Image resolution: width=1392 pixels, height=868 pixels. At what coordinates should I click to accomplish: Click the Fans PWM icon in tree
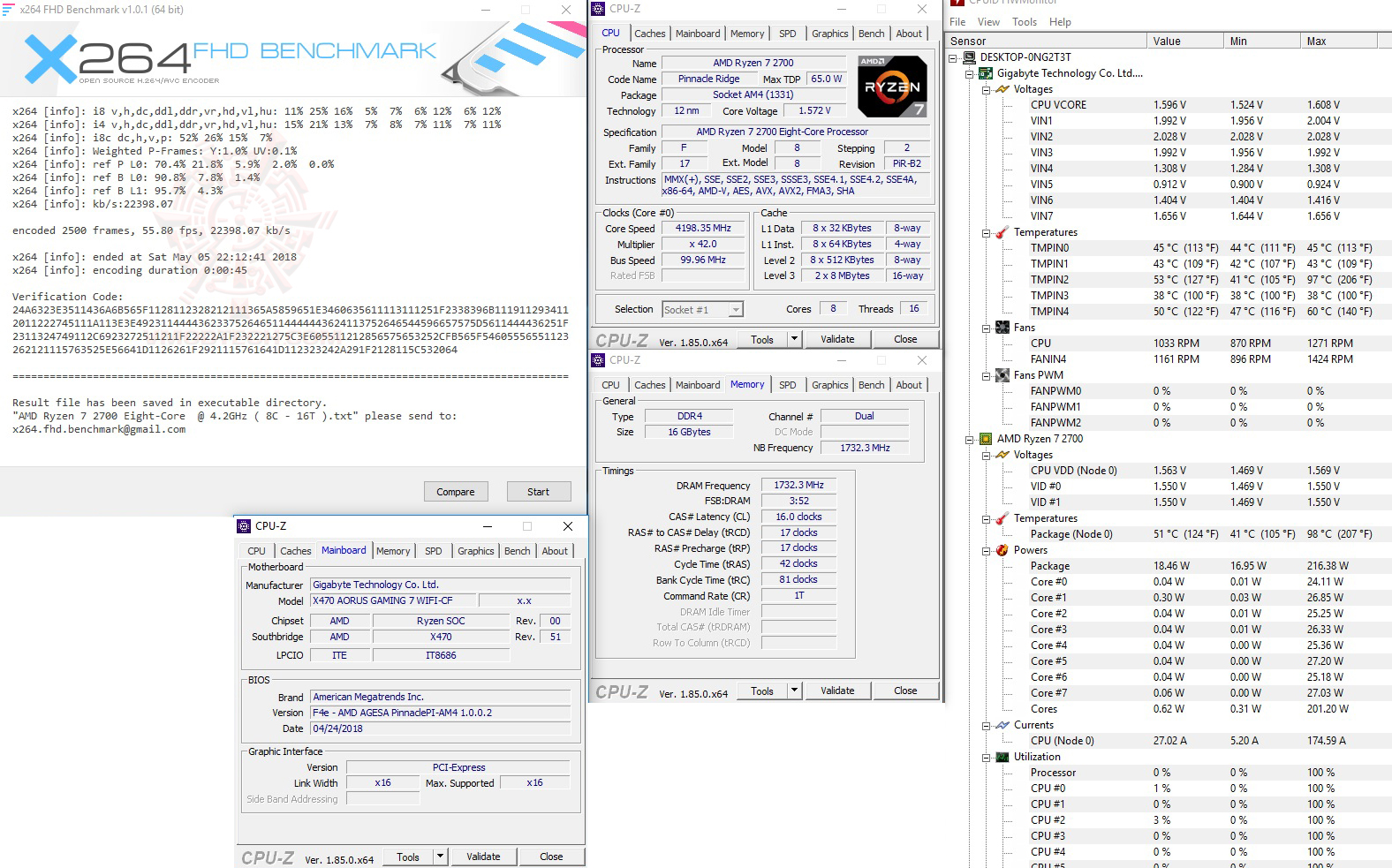[x=1002, y=375]
